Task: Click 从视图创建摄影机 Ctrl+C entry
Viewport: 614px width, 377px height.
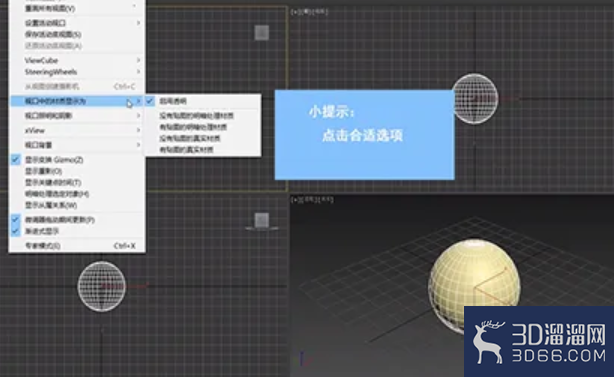Action: [x=77, y=86]
